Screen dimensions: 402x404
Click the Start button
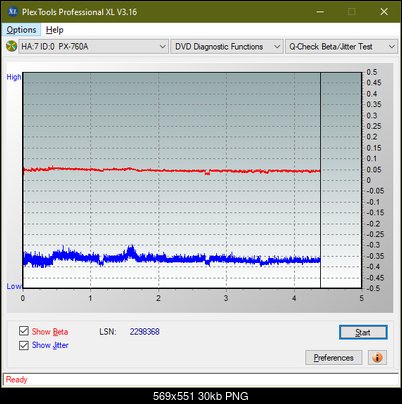[363, 332]
